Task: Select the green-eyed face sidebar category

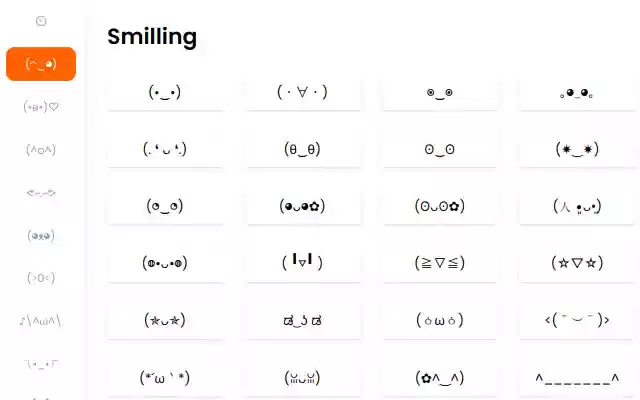Action: point(41,235)
